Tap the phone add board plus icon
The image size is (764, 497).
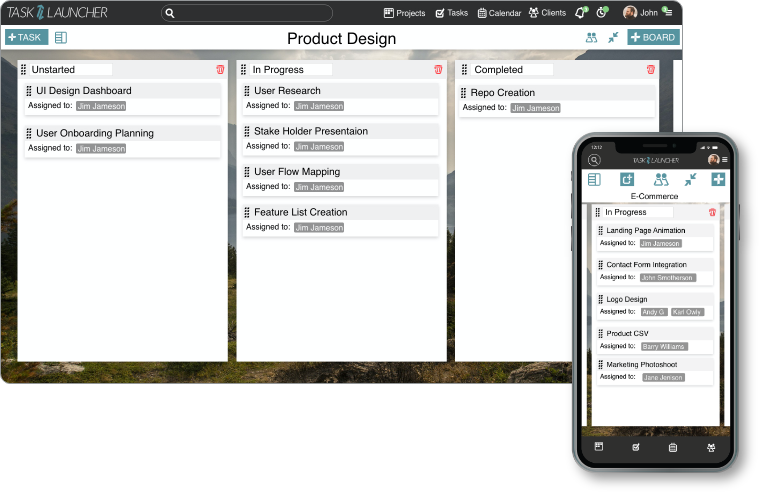pyautogui.click(x=718, y=179)
